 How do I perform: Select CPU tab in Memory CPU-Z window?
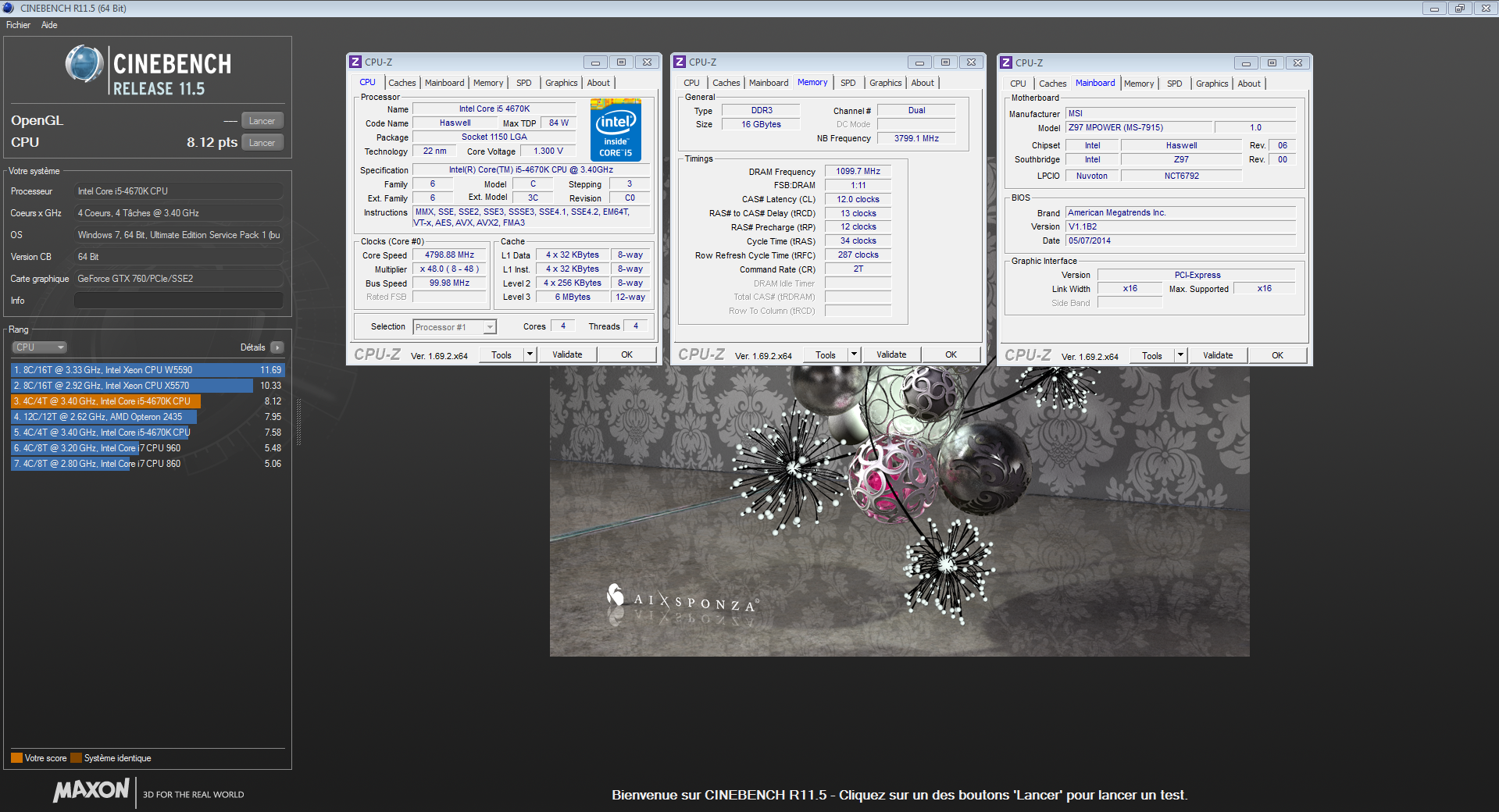tap(691, 83)
